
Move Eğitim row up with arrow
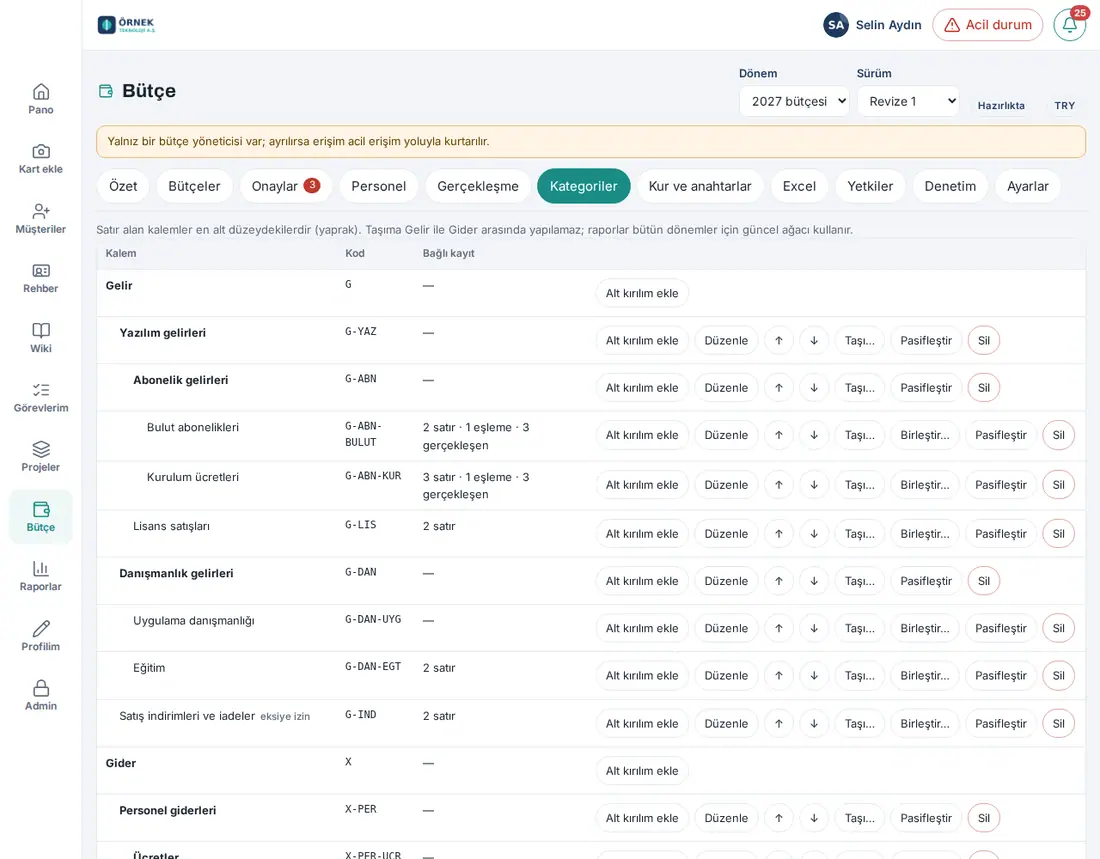pos(779,676)
